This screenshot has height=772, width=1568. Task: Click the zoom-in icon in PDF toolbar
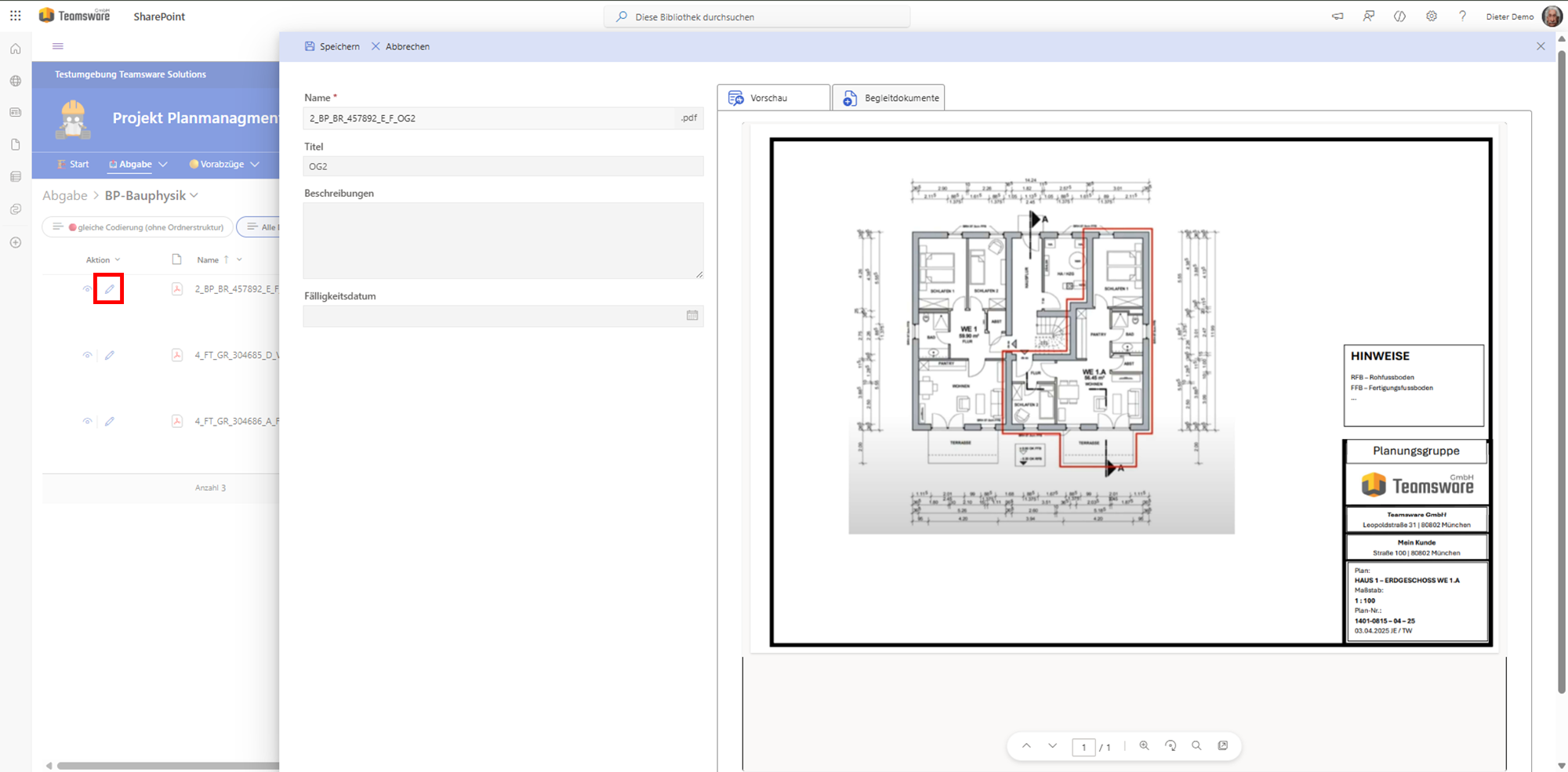[x=1144, y=746]
